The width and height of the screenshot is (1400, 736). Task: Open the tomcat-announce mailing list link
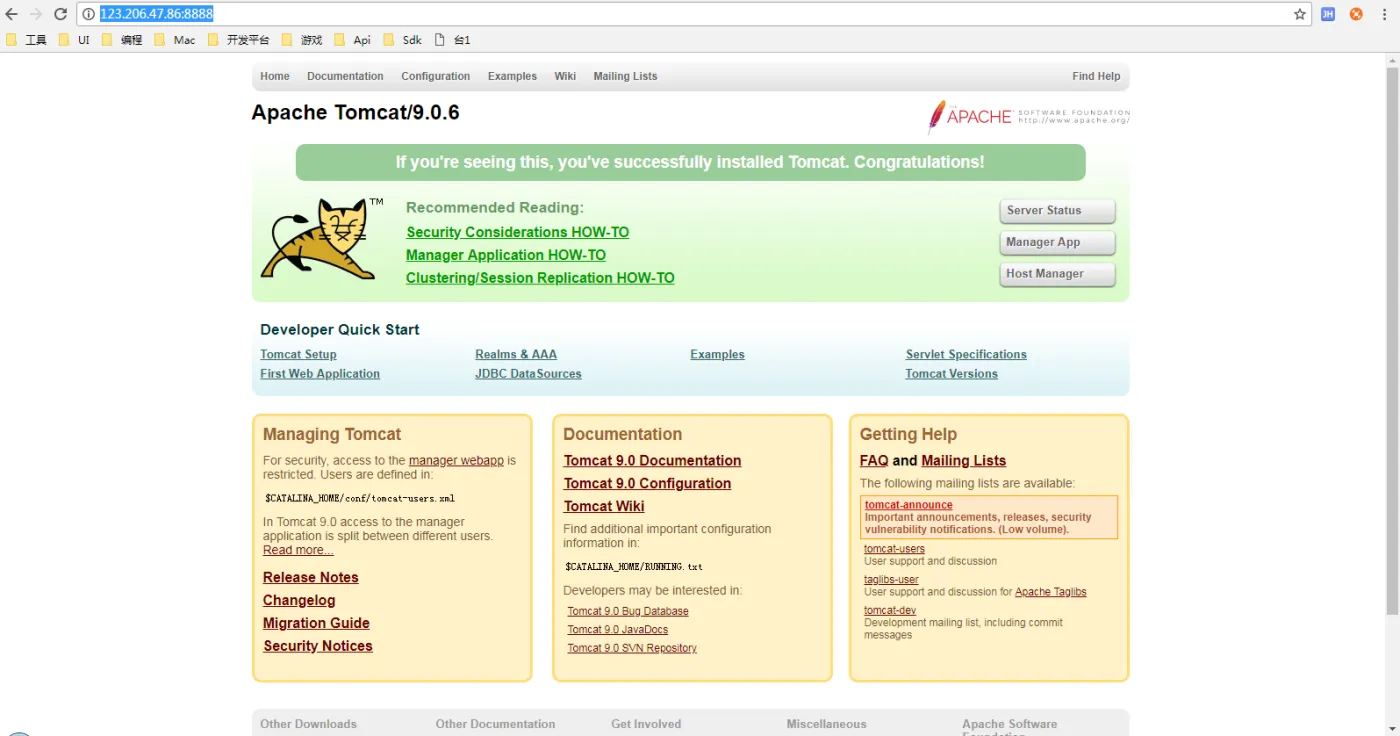(x=908, y=505)
